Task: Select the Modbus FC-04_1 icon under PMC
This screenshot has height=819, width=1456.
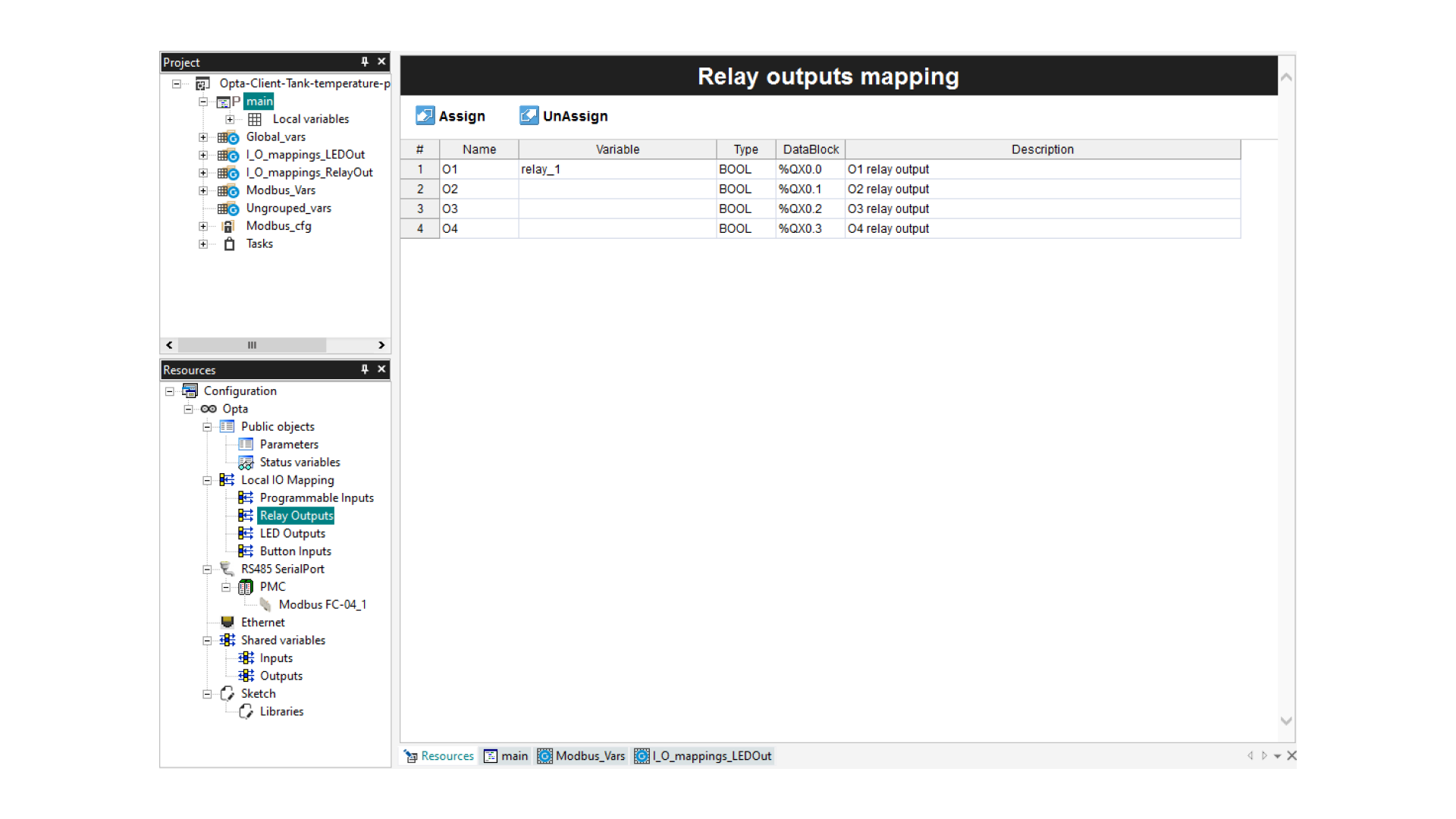Action: click(265, 604)
